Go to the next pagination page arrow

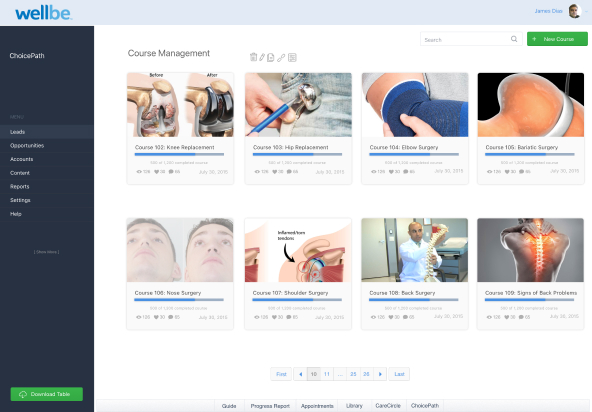380,374
